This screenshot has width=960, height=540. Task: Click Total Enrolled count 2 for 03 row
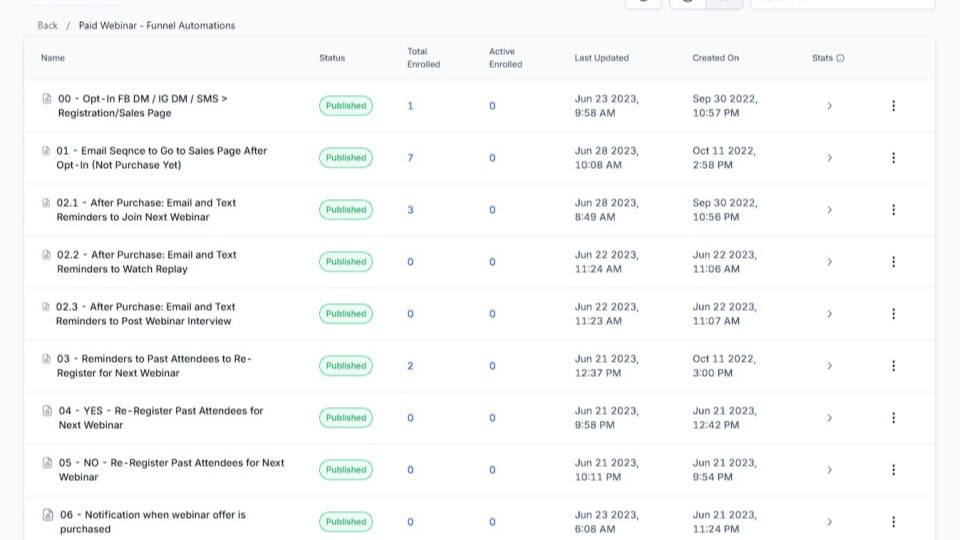[410, 366]
